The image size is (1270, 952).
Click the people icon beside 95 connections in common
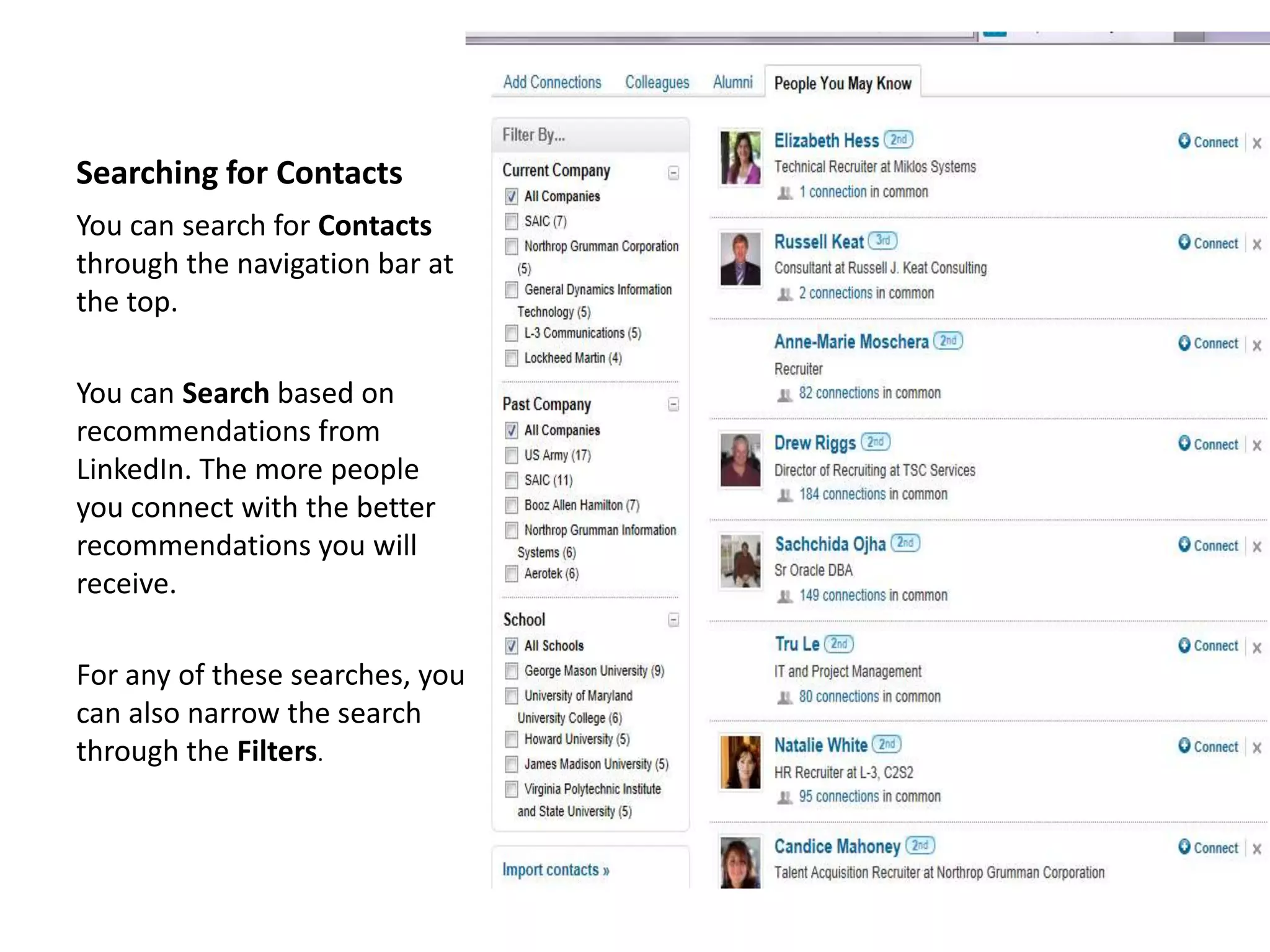pos(785,798)
